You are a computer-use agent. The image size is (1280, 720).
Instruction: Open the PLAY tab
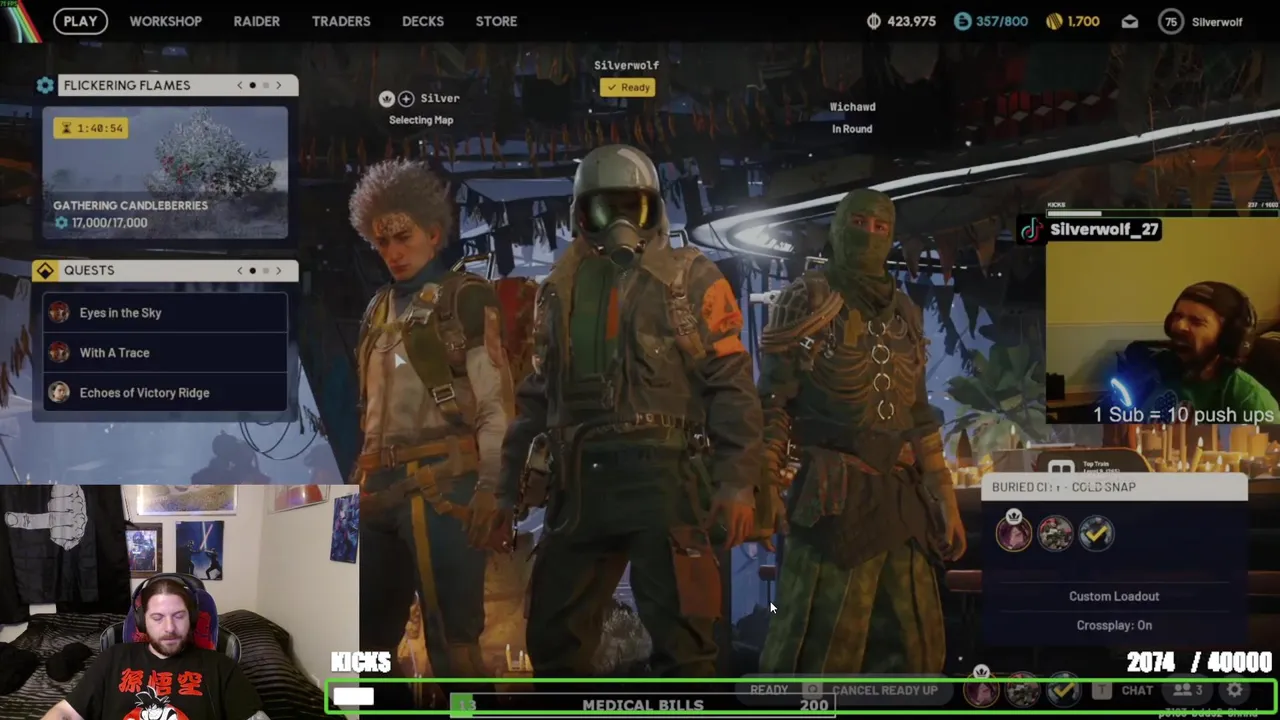[80, 21]
